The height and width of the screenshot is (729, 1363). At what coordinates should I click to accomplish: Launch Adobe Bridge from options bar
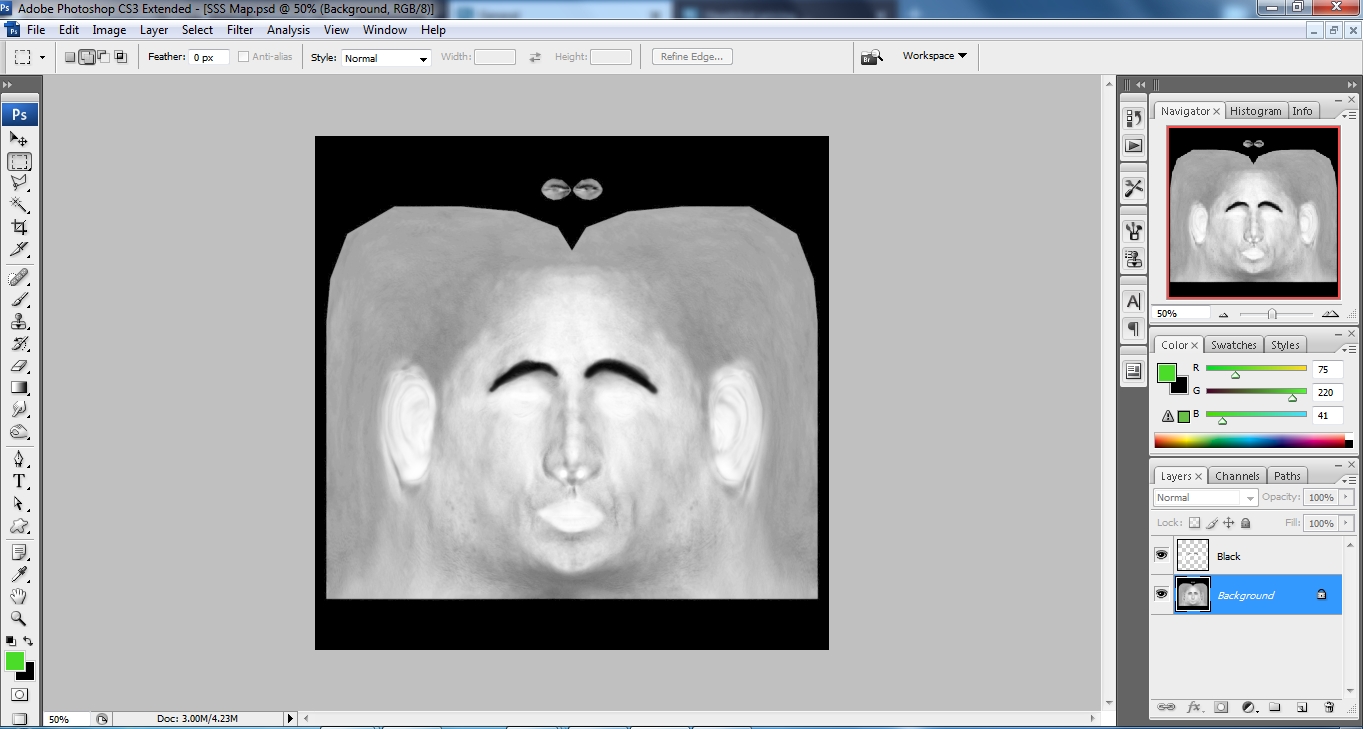[872, 57]
